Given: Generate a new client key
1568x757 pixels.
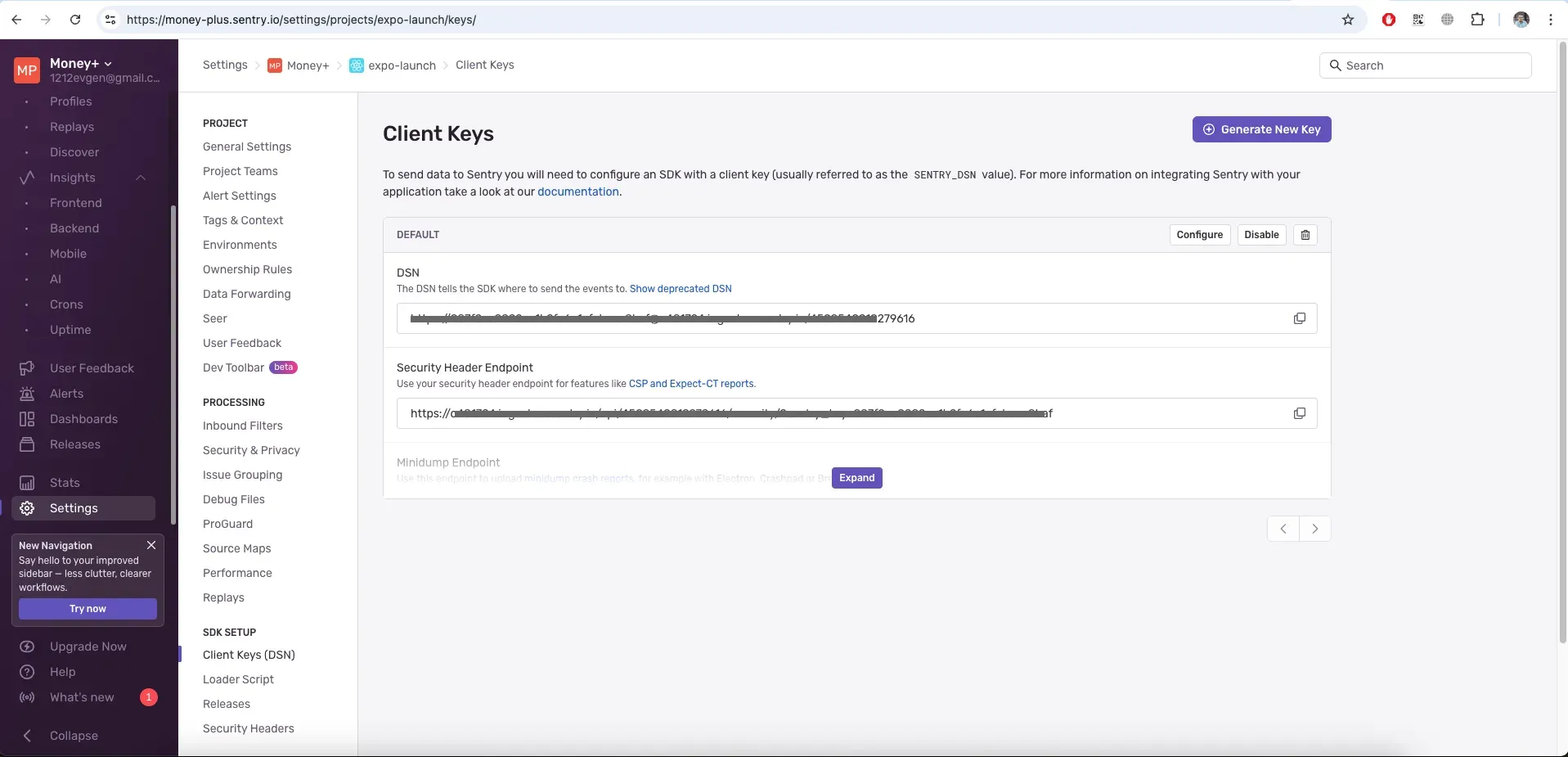Looking at the screenshot, I should pos(1261,129).
